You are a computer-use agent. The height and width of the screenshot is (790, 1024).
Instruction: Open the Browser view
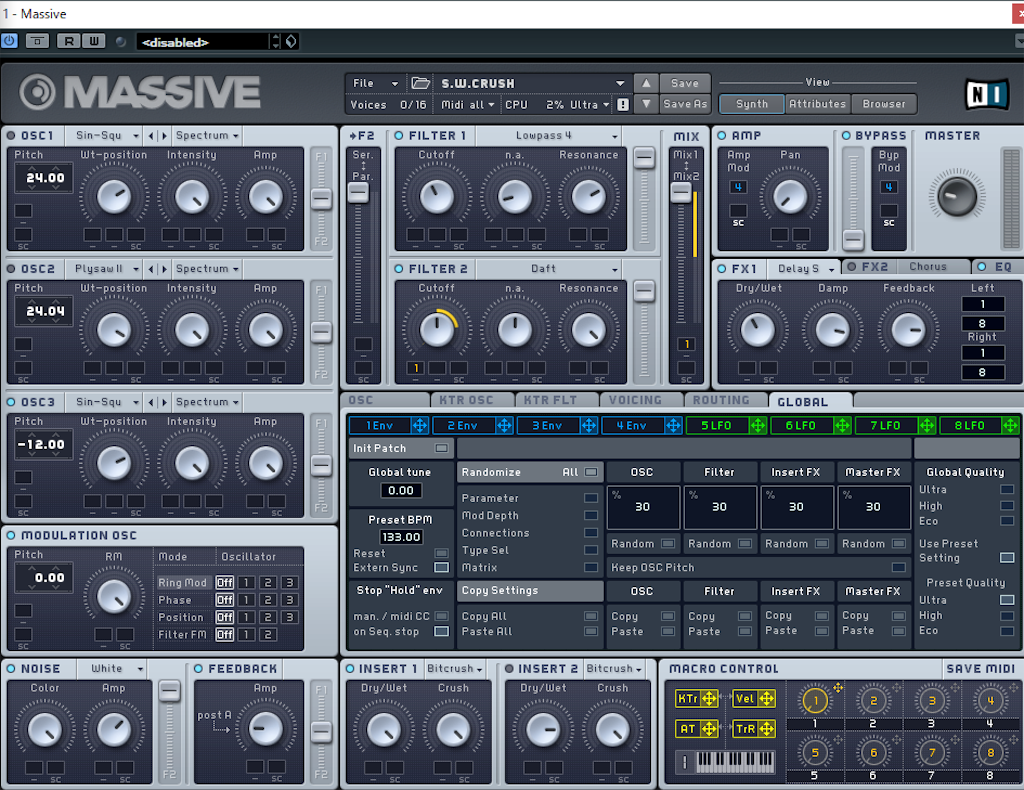click(x=884, y=104)
